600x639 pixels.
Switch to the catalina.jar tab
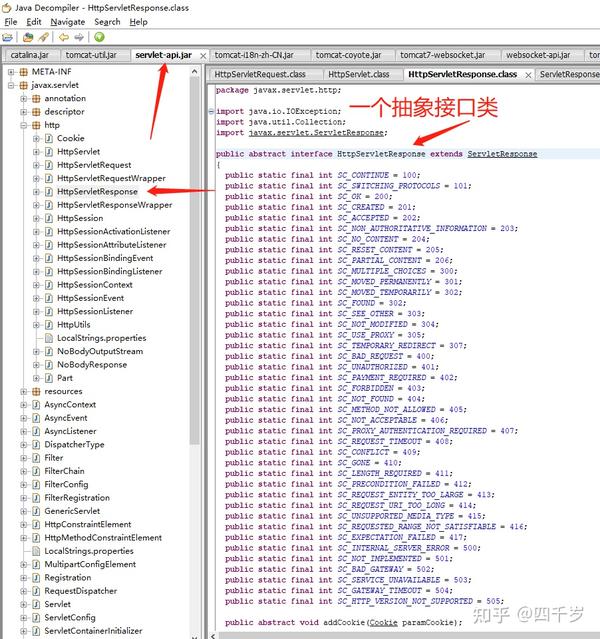(x=29, y=55)
